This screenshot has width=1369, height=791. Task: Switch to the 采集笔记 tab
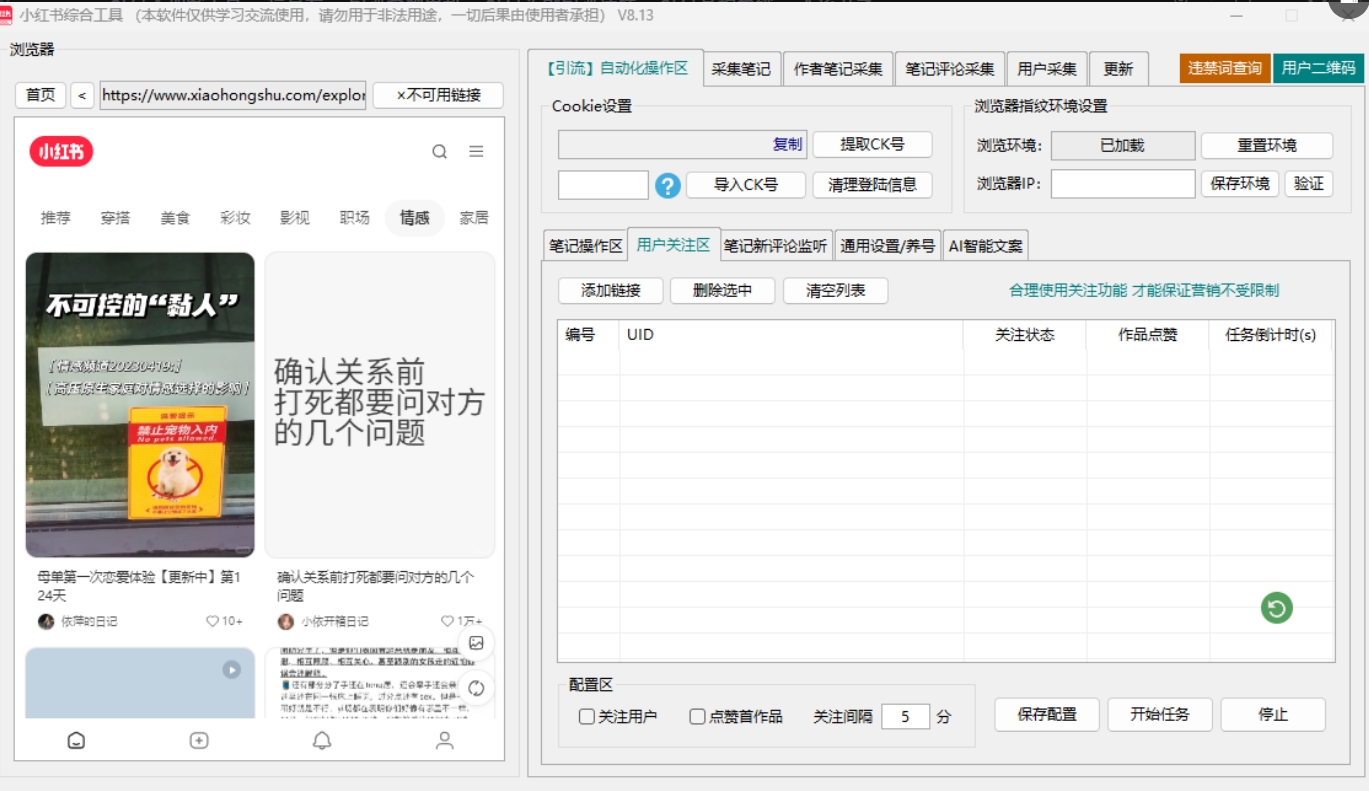click(x=741, y=69)
